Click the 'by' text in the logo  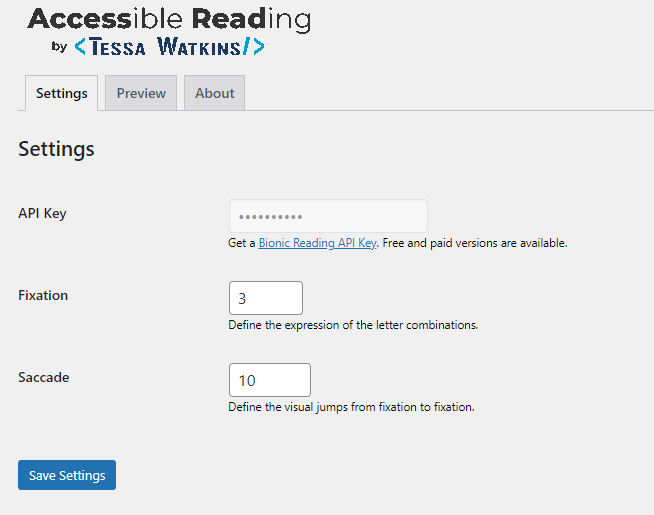coord(59,46)
